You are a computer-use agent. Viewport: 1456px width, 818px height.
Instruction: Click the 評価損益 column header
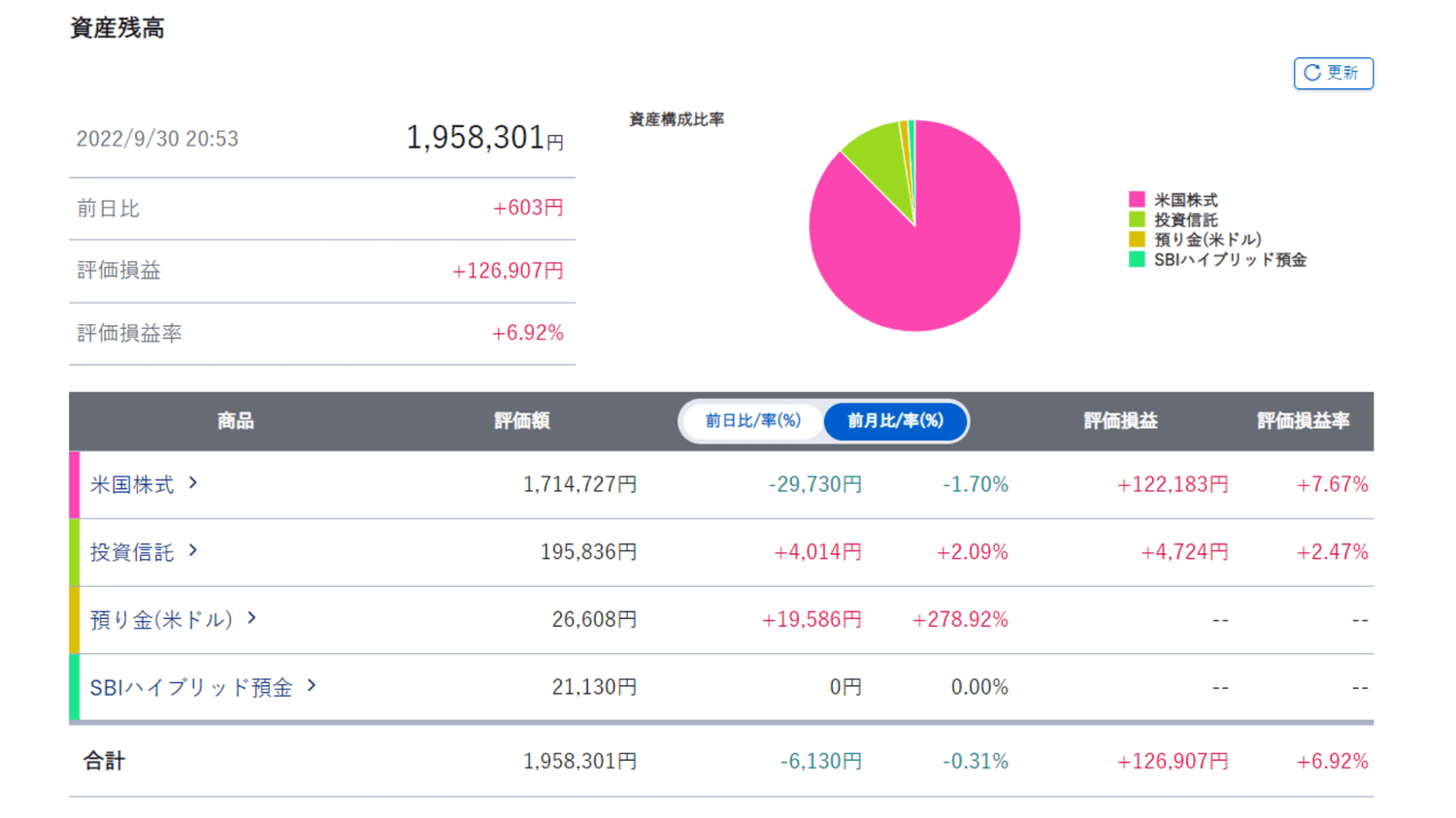click(1120, 421)
